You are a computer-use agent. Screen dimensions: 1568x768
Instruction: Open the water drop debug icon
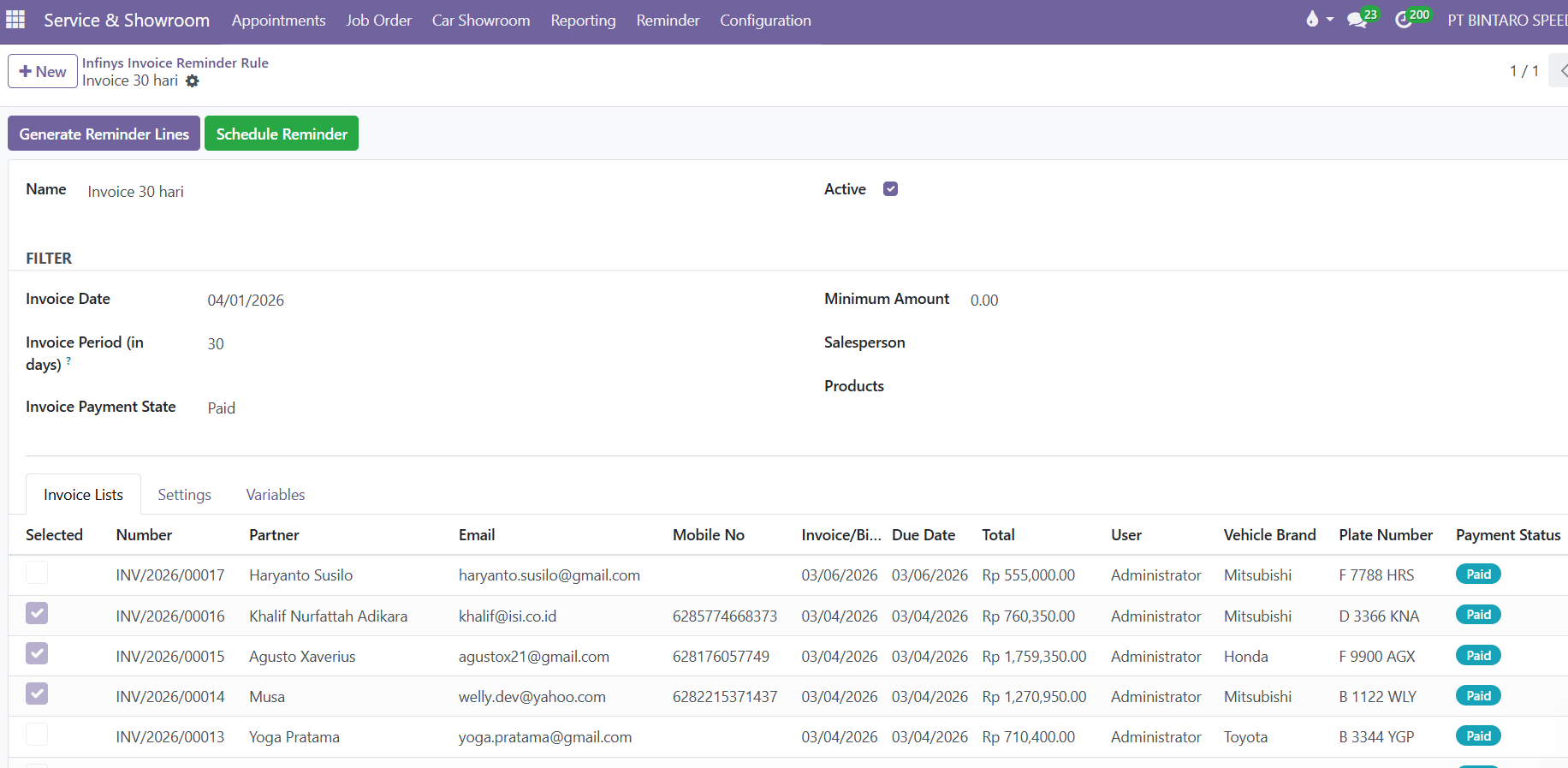click(x=1312, y=19)
